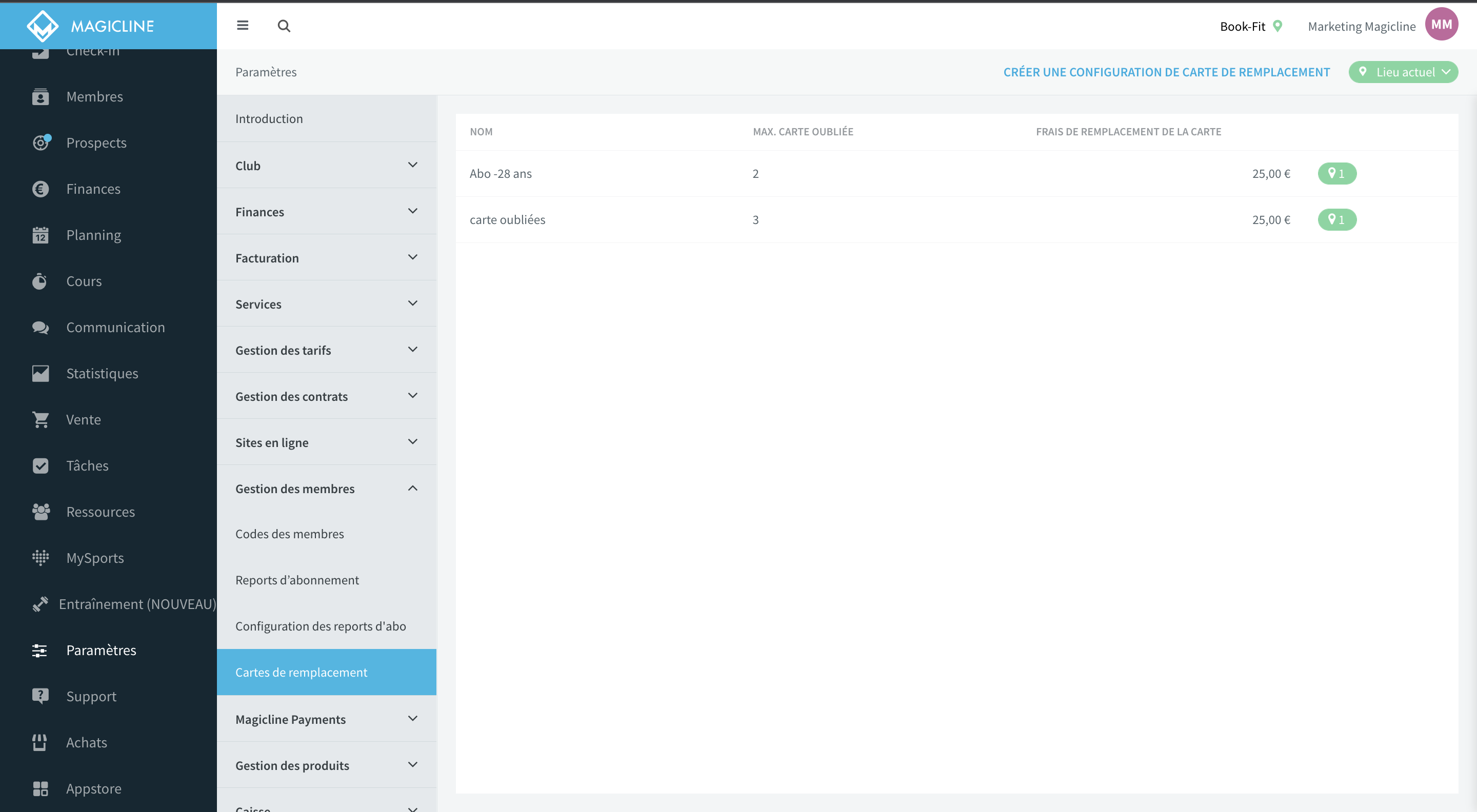Click max value 3 for carte oubliées

tap(756, 220)
